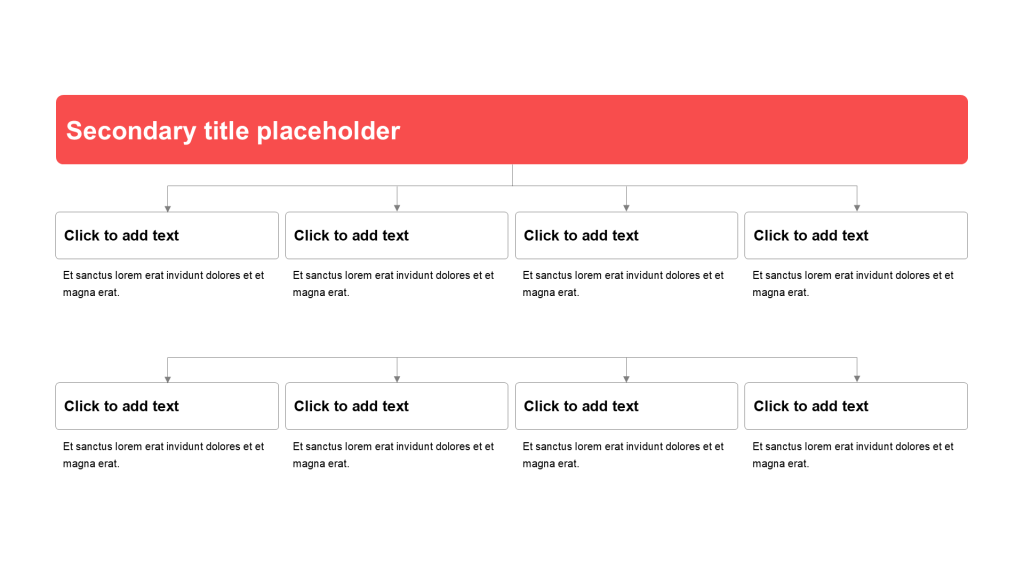Select the second "Click to add text" box in the top row
This screenshot has height=576, width=1024.
tap(397, 236)
